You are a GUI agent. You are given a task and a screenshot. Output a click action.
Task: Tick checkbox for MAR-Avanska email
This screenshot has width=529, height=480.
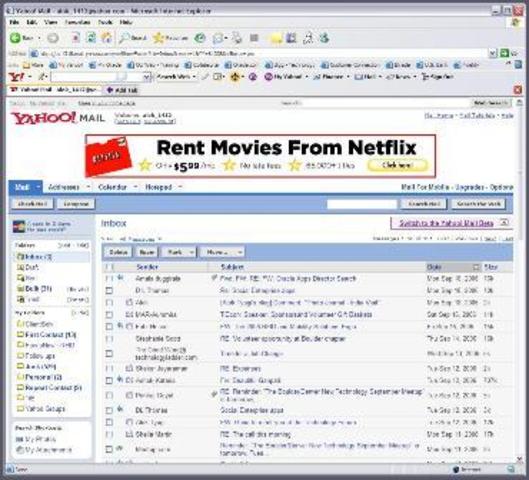(109, 315)
